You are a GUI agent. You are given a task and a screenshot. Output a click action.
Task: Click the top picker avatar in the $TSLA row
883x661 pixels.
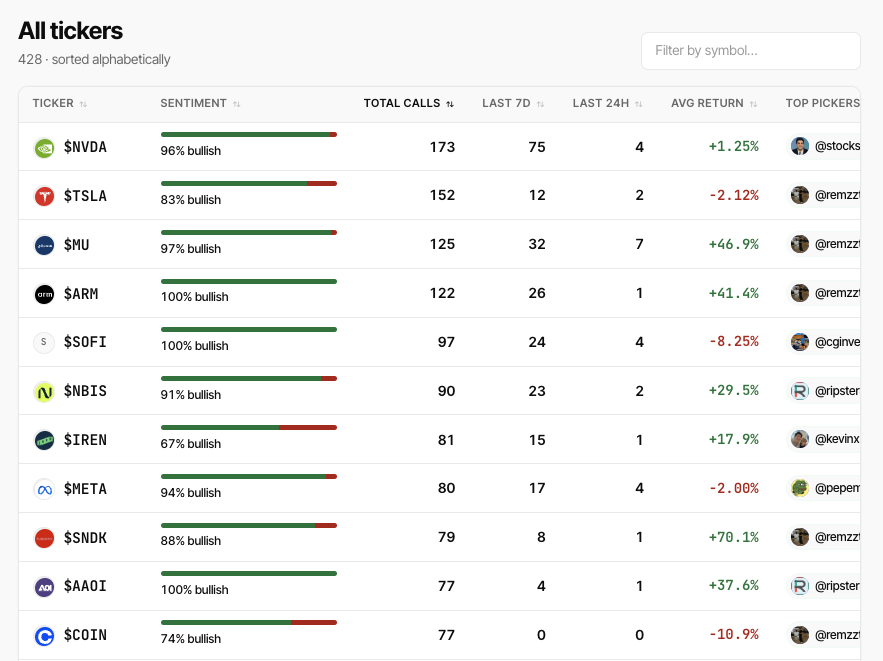[800, 195]
